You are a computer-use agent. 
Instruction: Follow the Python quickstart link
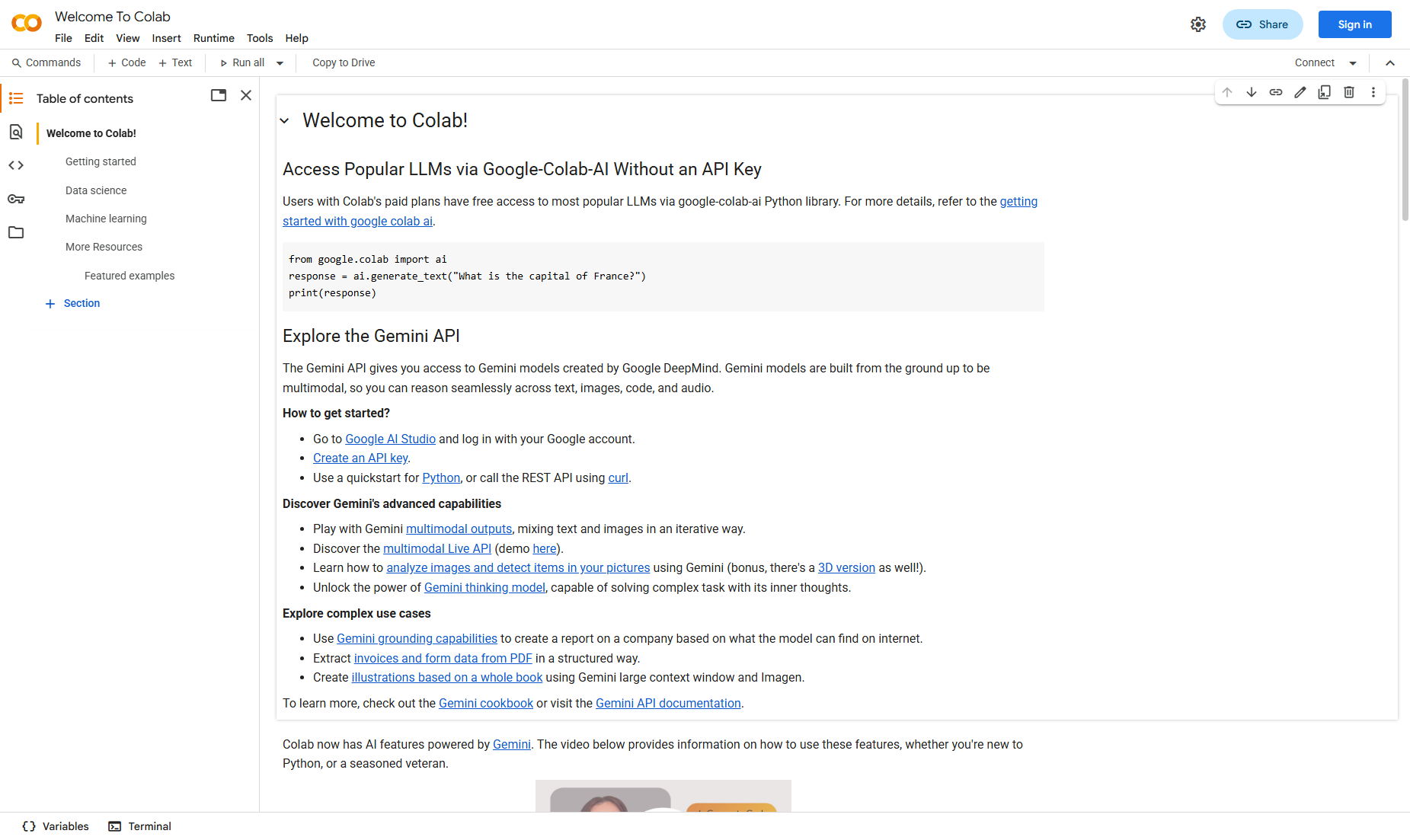point(441,477)
